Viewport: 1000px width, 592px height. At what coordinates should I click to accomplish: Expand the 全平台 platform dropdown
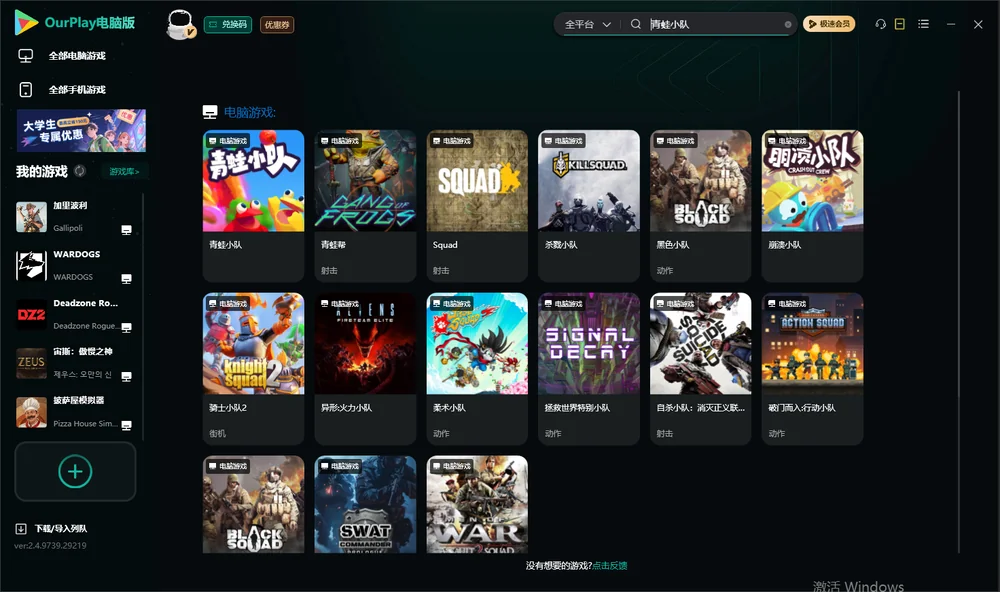point(587,24)
